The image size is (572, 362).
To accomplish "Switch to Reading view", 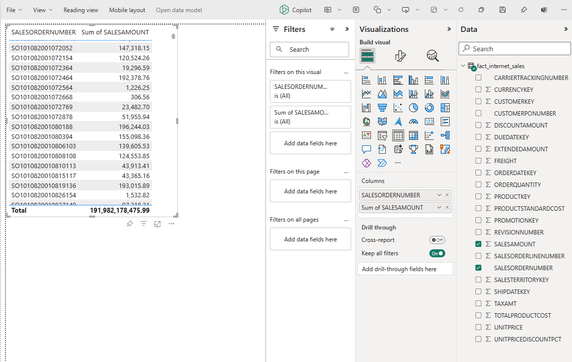I will 81,10.
